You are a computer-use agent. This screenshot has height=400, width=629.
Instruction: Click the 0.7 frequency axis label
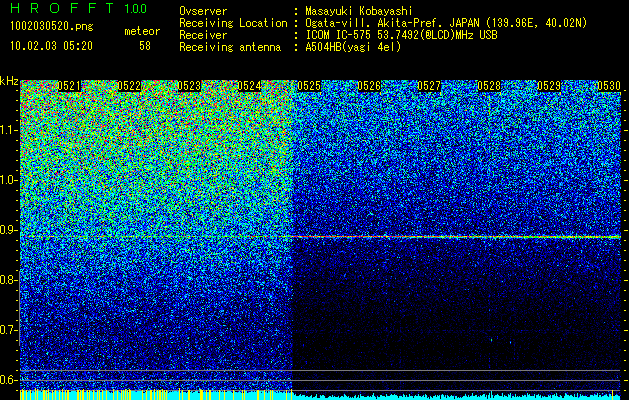tap(8, 330)
